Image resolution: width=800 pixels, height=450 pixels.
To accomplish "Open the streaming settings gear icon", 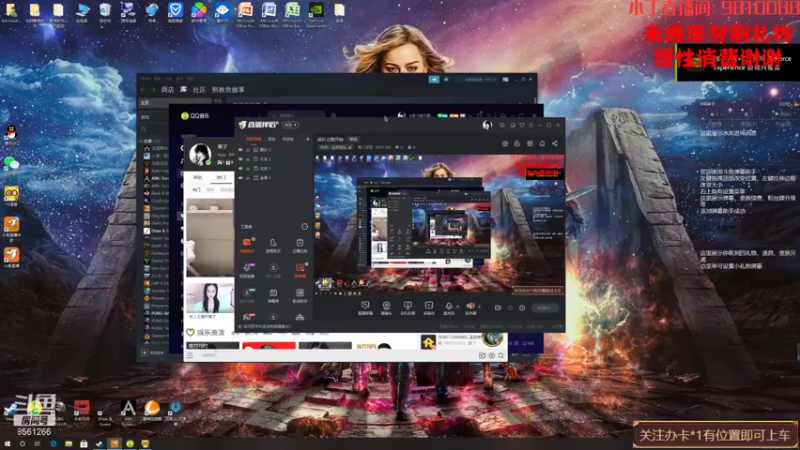I will 522,308.
